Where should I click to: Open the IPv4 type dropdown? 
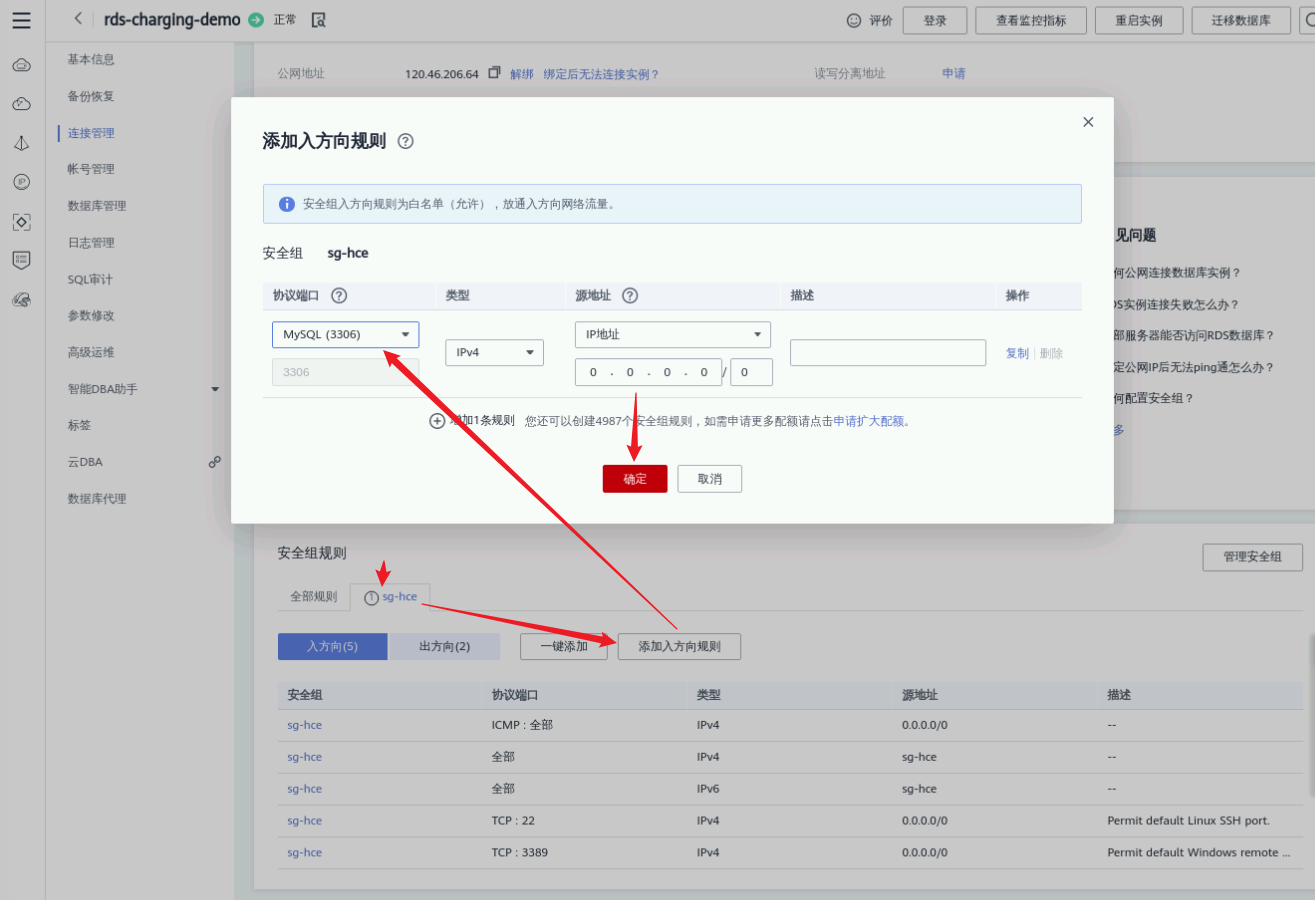[494, 352]
